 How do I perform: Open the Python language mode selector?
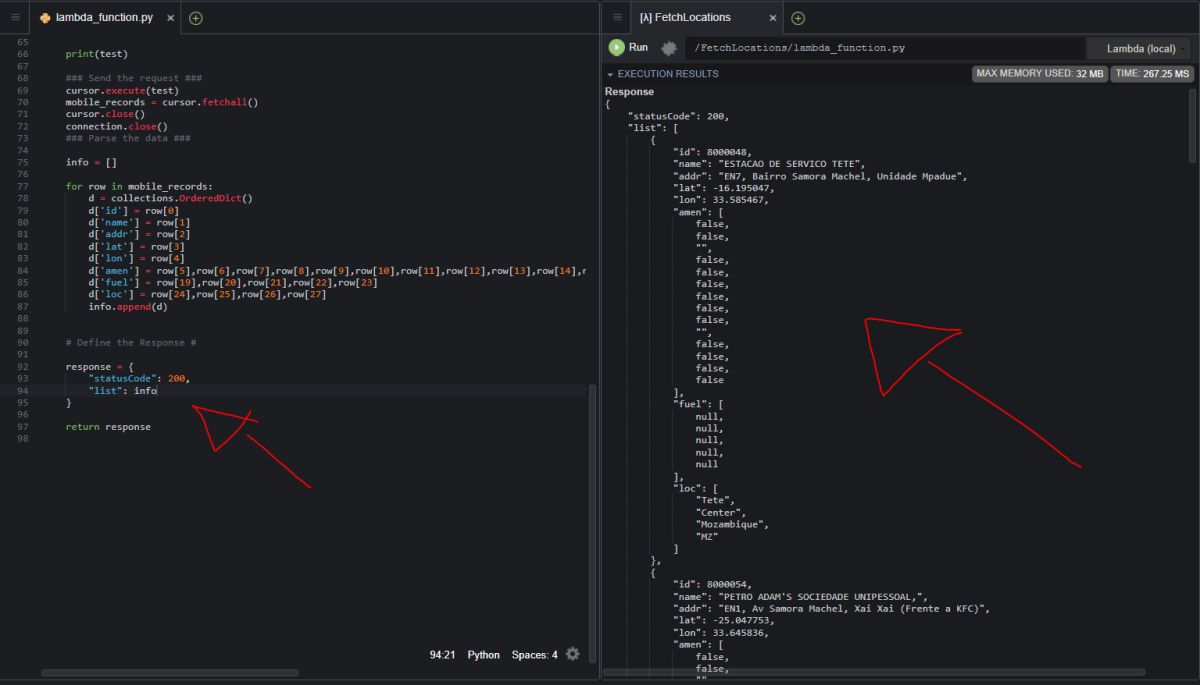point(484,655)
